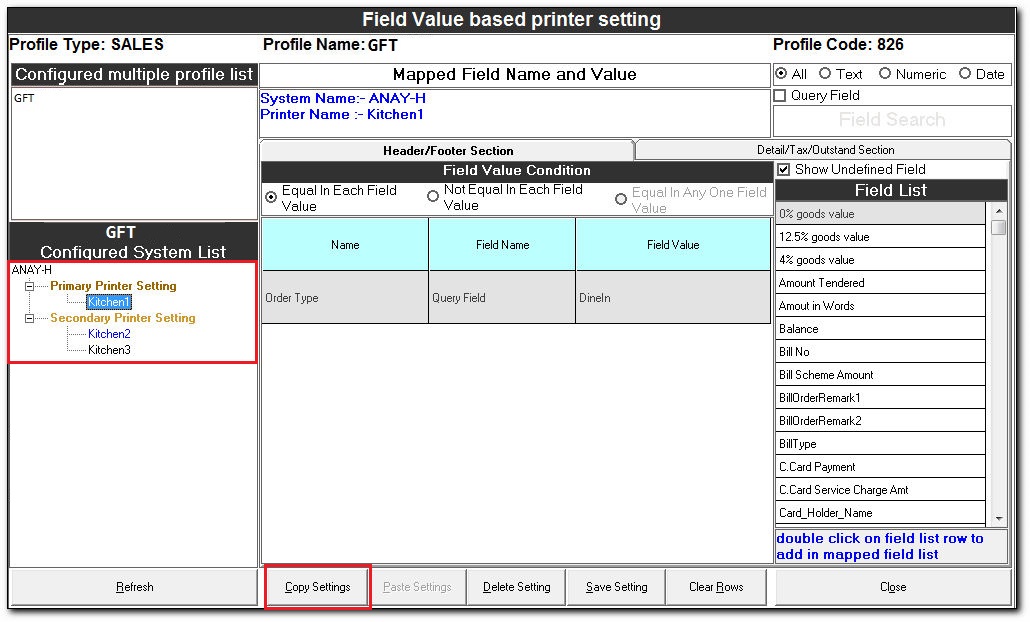Click the Clear Rows button
This screenshot has height=622, width=1030.
pos(716,587)
